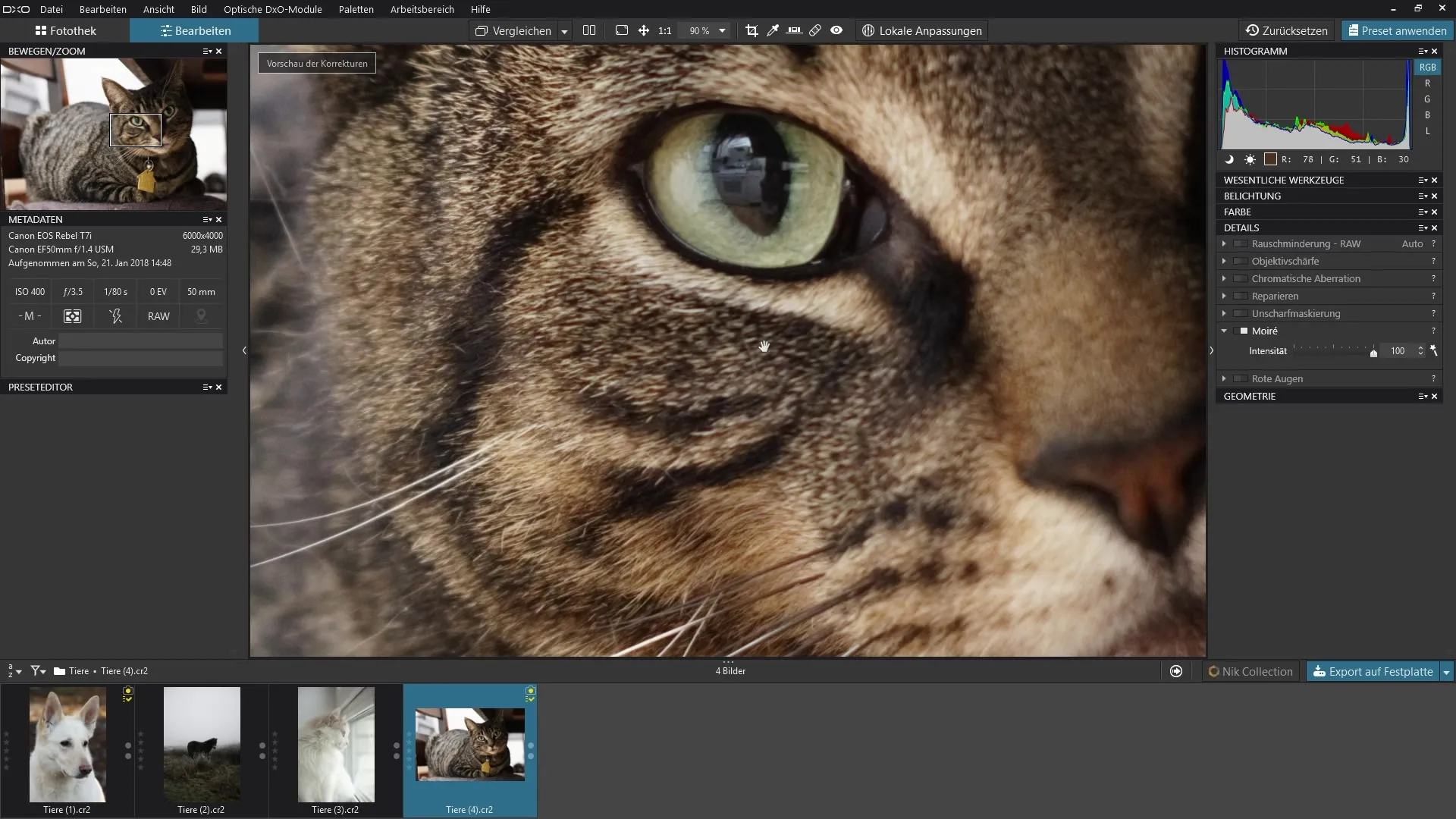Expand Rote Augen section

pyautogui.click(x=1224, y=378)
